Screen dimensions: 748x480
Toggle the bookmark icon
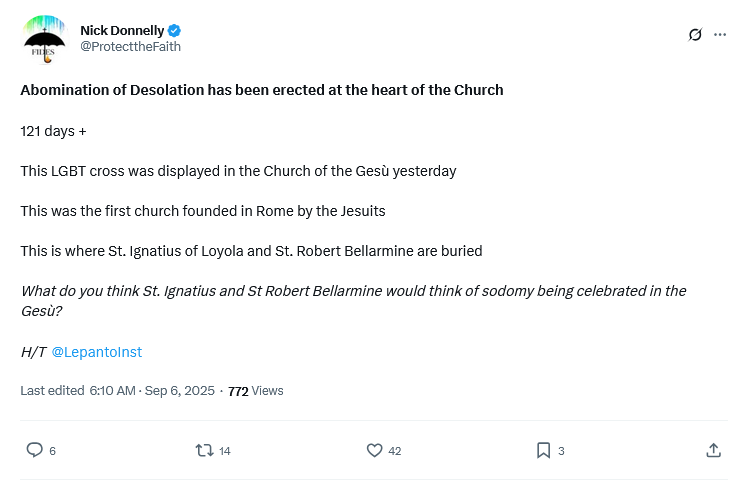coord(543,450)
